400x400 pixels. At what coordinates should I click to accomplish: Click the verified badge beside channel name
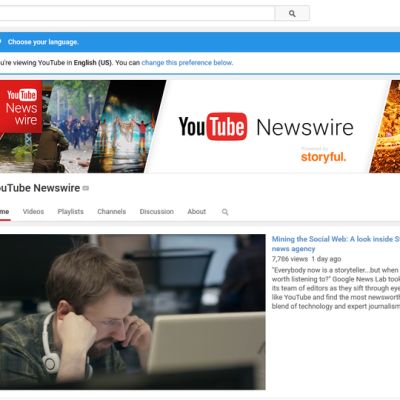86,188
